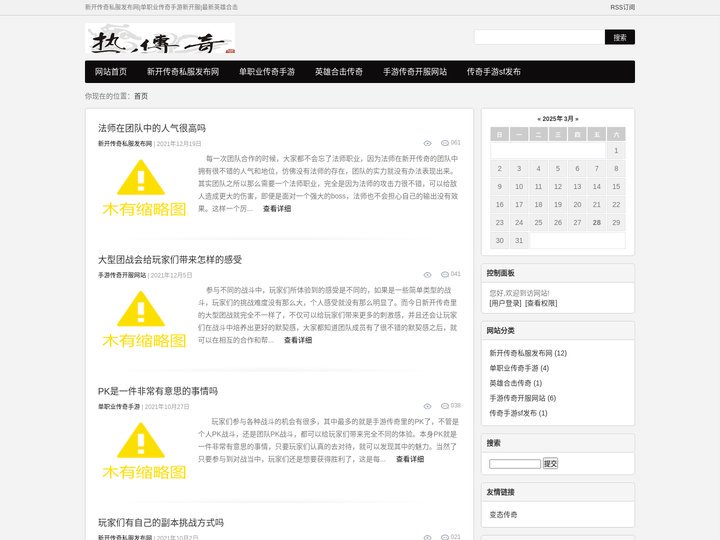This screenshot has height=540, width=720.
Task: Go to next month » in calendar
Action: pyautogui.click(x=577, y=119)
